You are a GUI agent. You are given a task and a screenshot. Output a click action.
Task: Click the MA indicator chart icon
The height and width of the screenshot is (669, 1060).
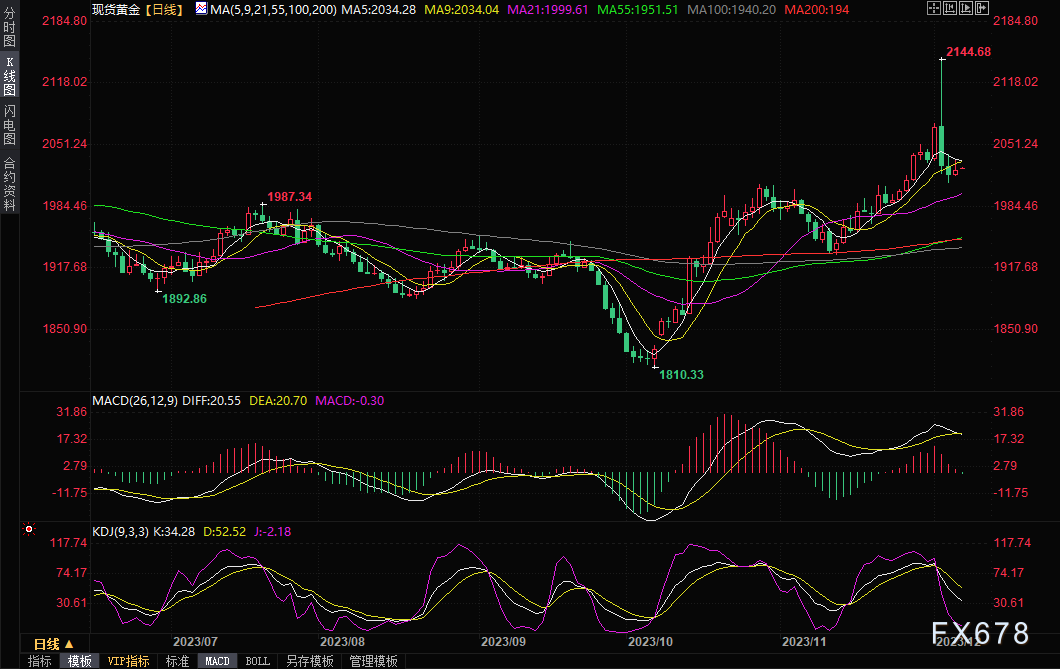[x=201, y=9]
